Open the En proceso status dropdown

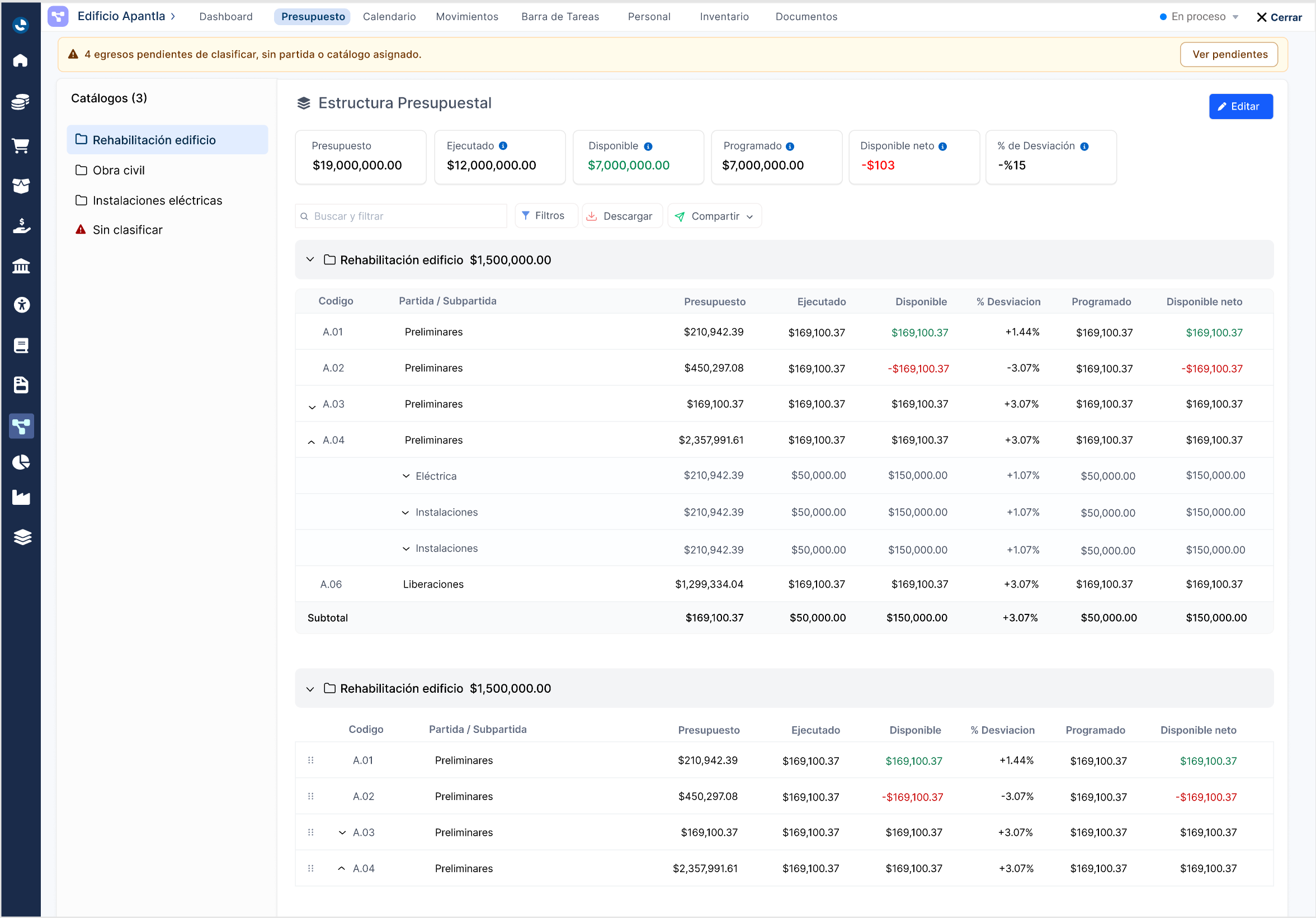pyautogui.click(x=1199, y=17)
